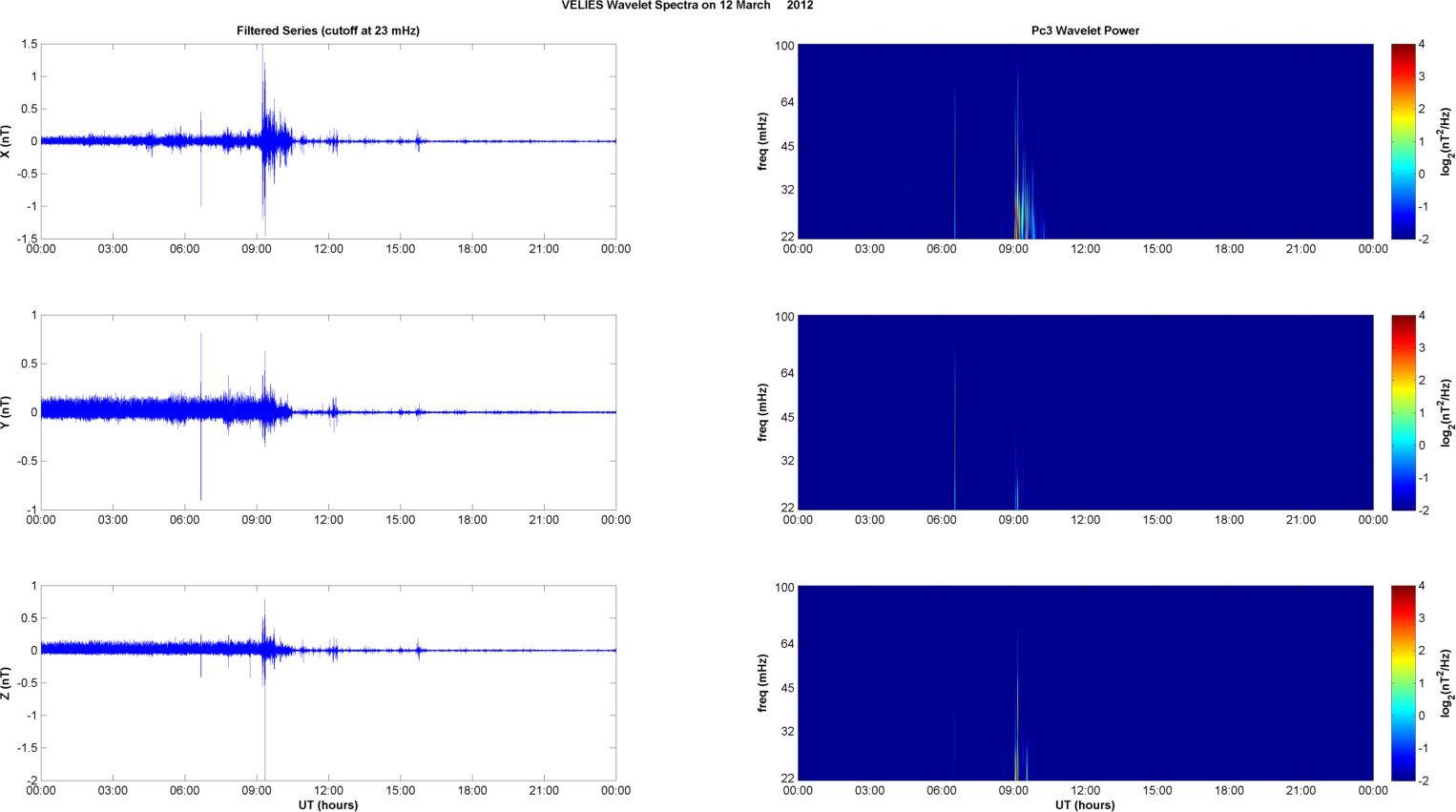Click the X wavelet power hotspot near 09:00

1018,215
